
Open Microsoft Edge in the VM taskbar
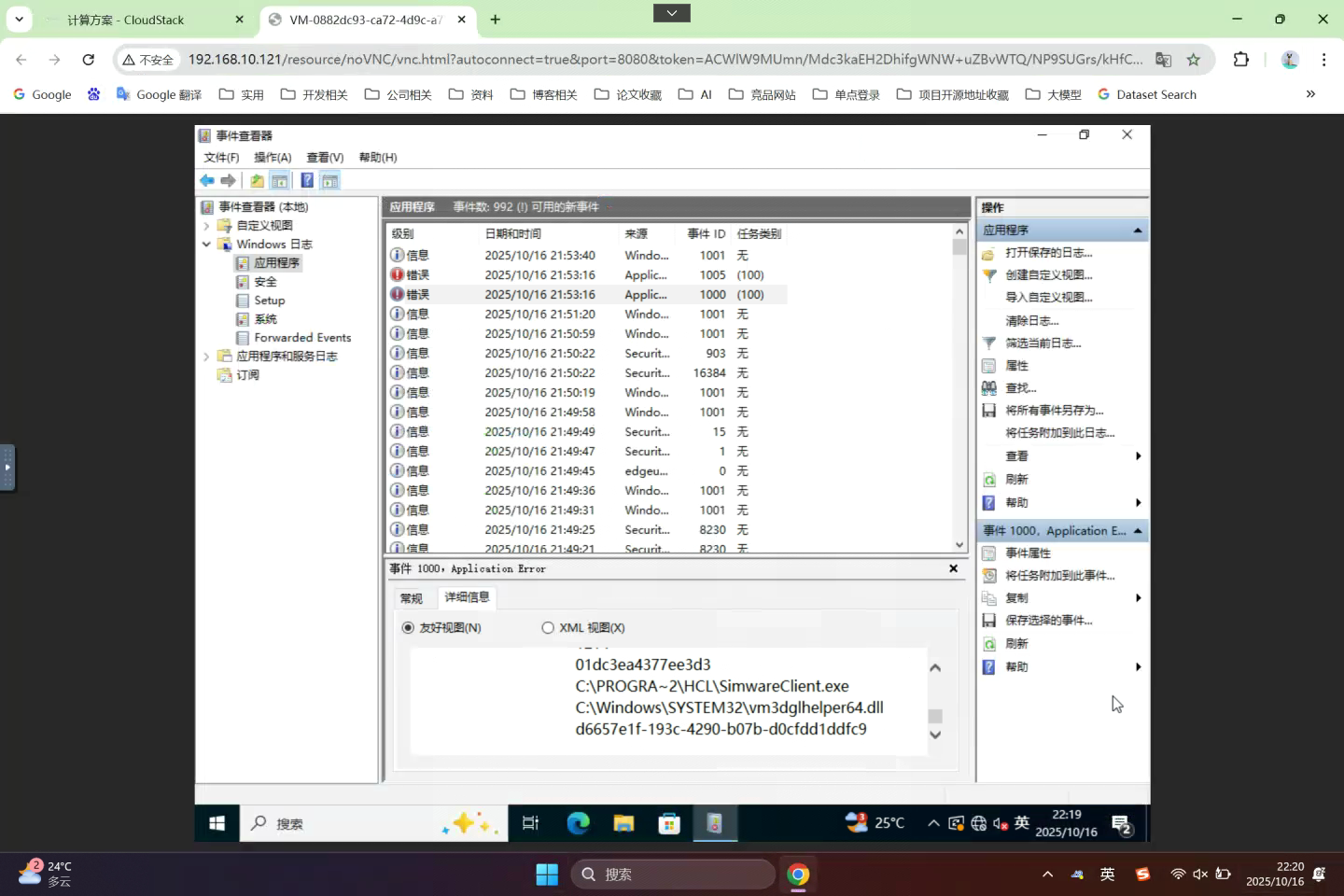pyautogui.click(x=579, y=823)
